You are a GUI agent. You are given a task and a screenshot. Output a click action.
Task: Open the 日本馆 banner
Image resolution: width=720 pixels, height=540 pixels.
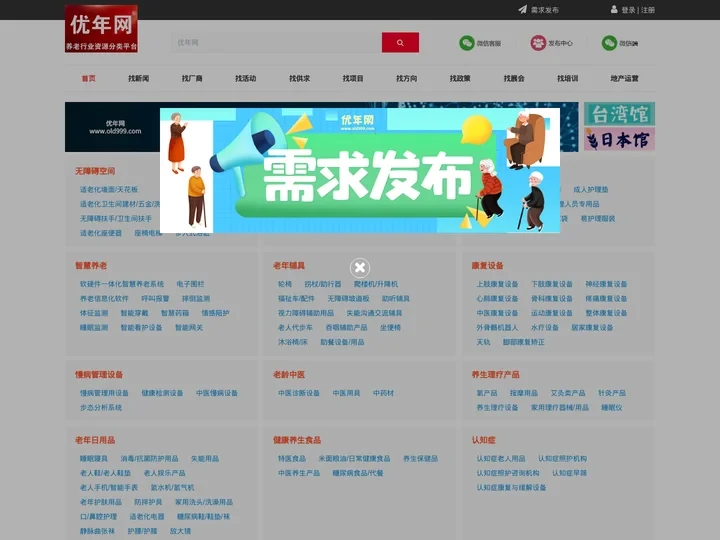(x=619, y=139)
